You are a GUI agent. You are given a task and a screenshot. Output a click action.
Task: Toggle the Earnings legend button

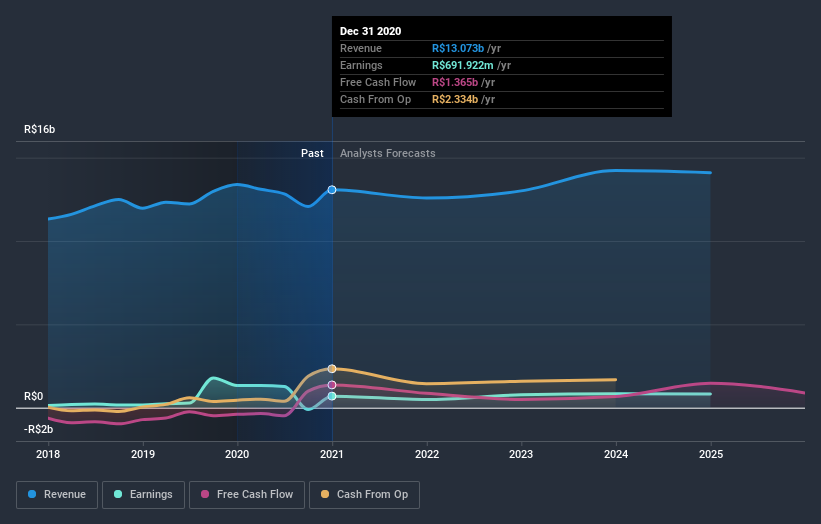(143, 495)
